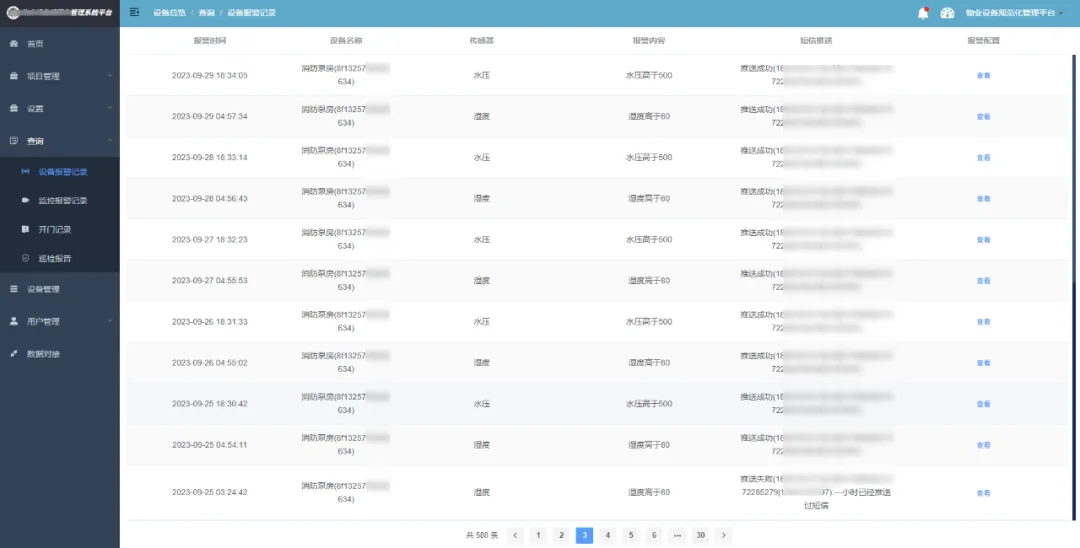Click 消防泵房 device name in 2023-09-28 18:33:14 row

346,158
